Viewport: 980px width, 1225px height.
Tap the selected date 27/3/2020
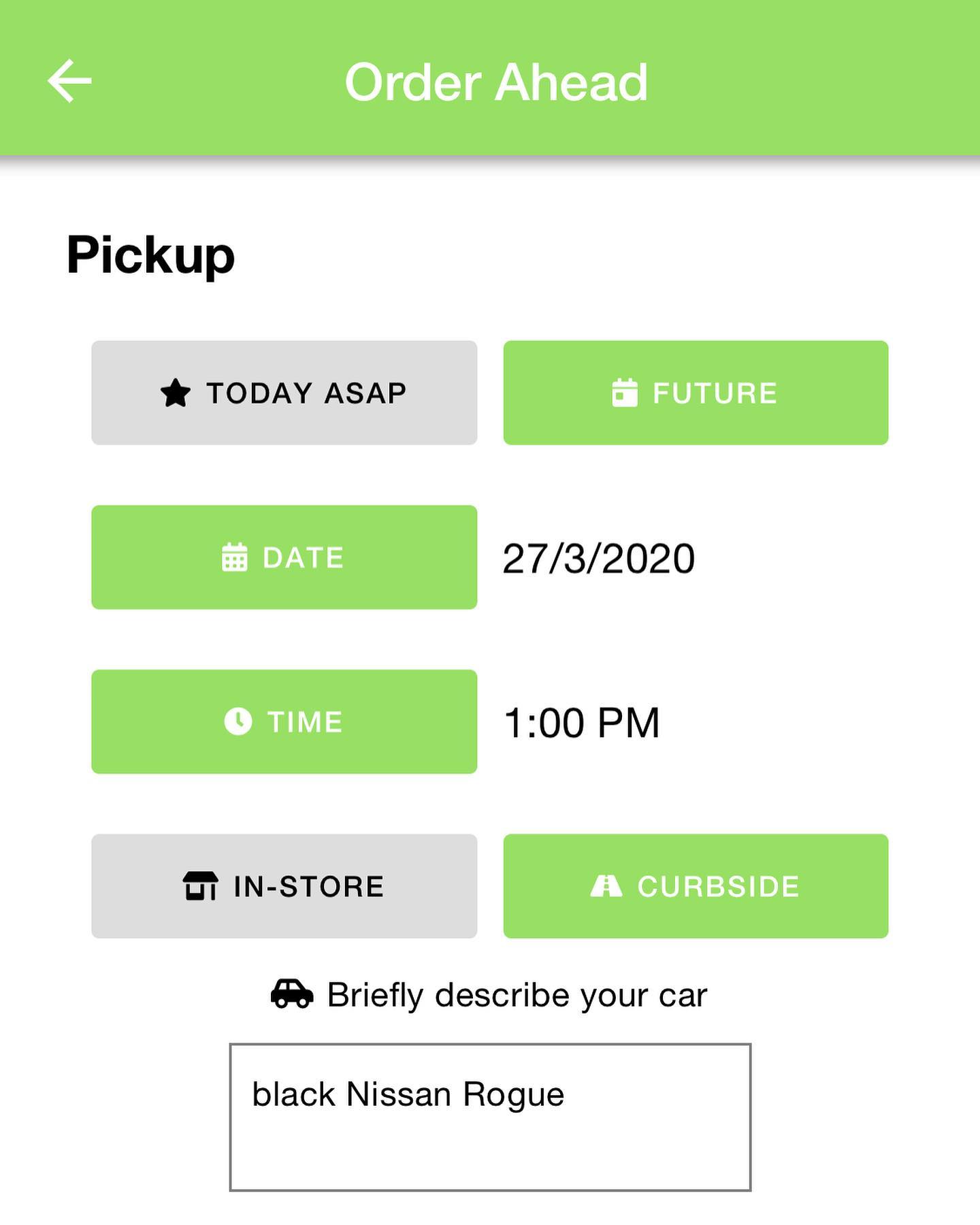coord(599,559)
